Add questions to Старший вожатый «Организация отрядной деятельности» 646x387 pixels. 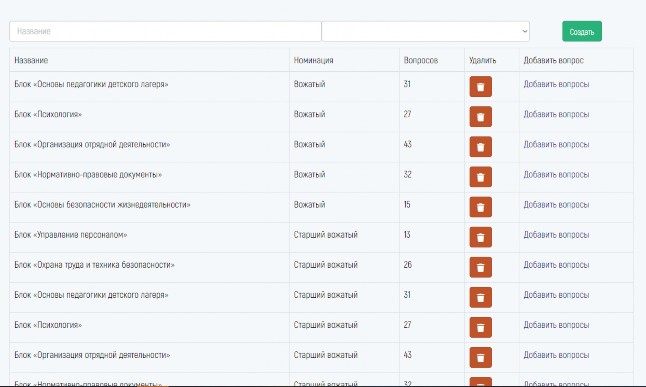[x=556, y=355]
